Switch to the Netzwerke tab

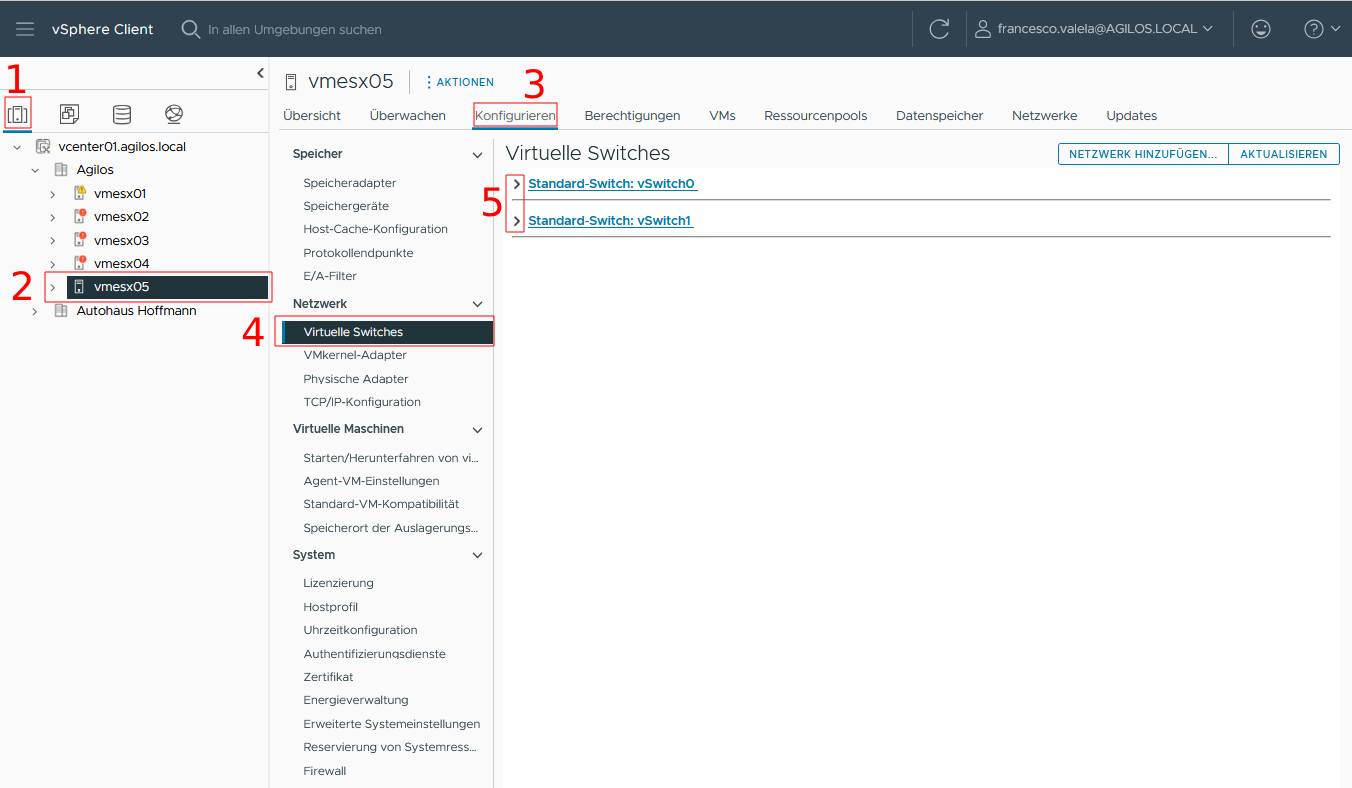tap(1044, 115)
